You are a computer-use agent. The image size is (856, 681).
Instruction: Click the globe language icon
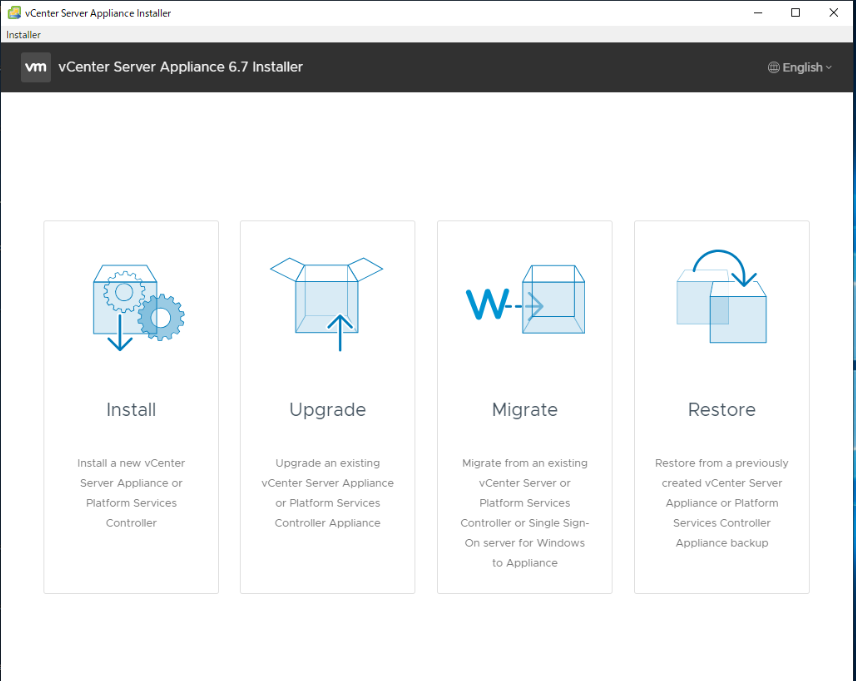774,68
